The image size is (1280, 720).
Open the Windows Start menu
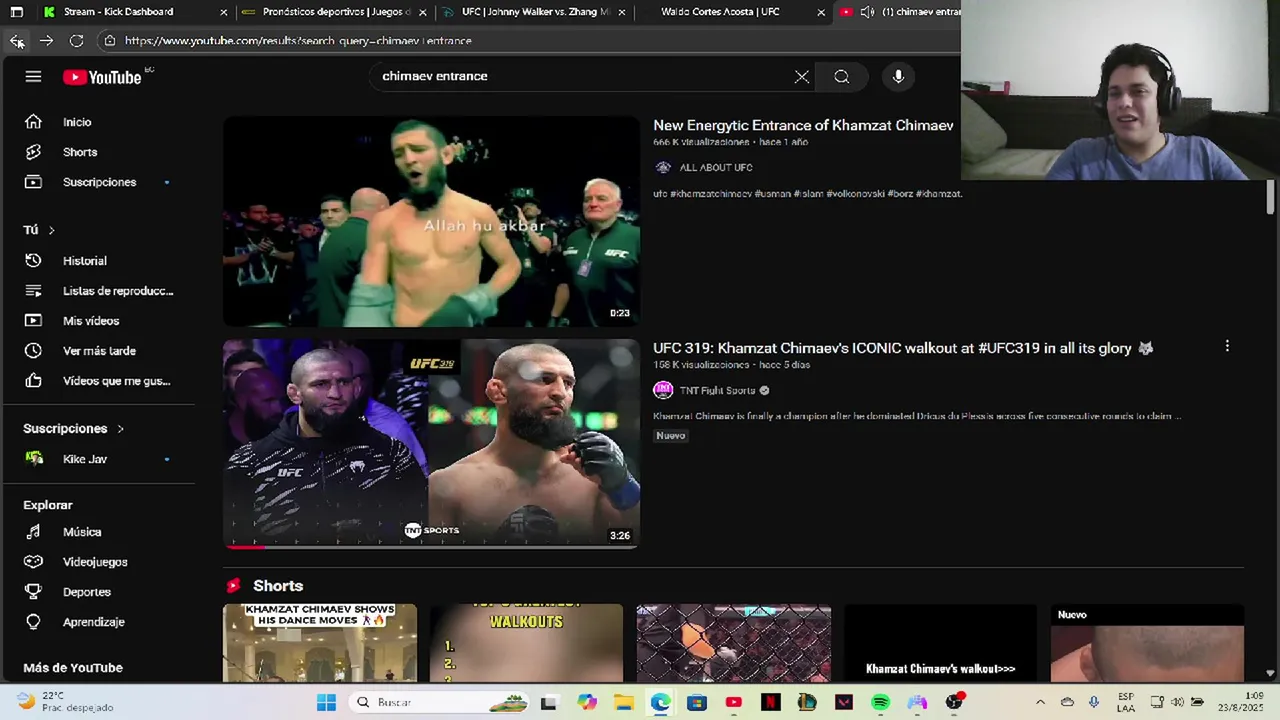tap(326, 702)
